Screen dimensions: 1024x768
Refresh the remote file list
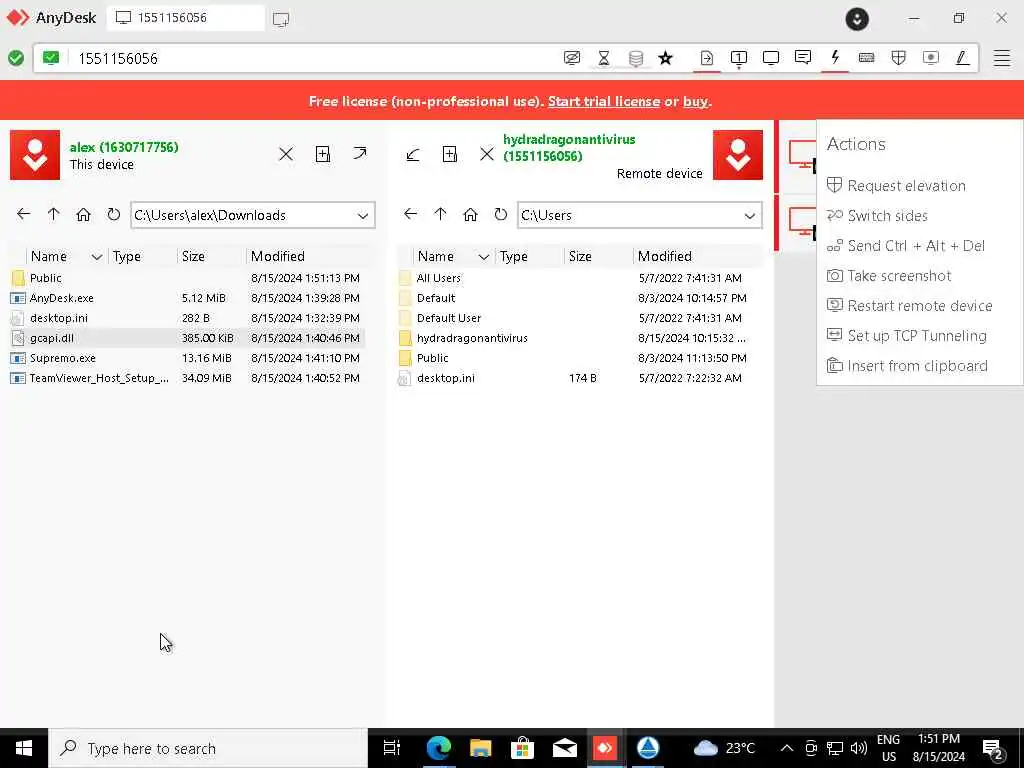coord(501,214)
